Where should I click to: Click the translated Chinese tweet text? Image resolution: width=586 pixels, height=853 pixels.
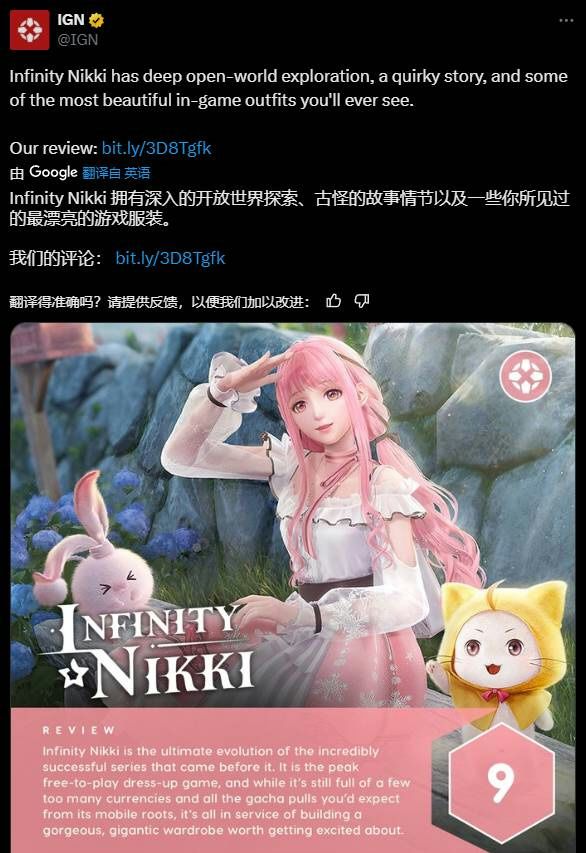point(289,208)
